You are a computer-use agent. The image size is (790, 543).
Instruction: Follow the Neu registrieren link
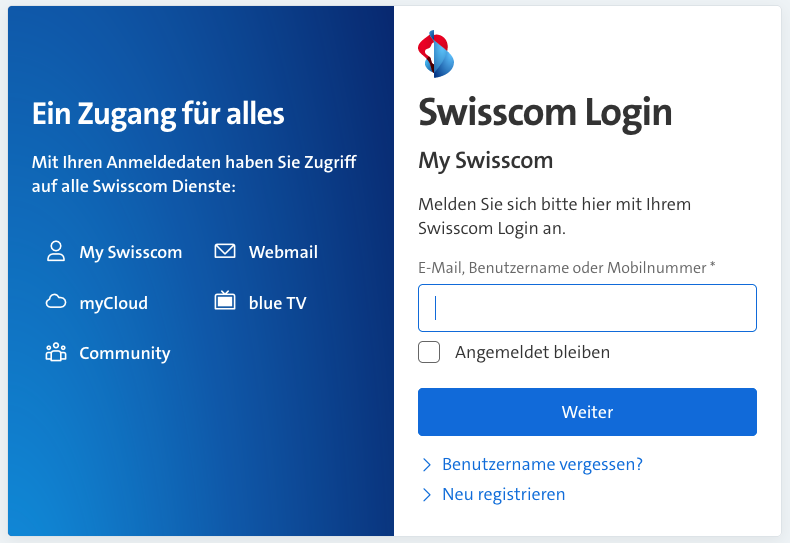pyautogui.click(x=503, y=495)
